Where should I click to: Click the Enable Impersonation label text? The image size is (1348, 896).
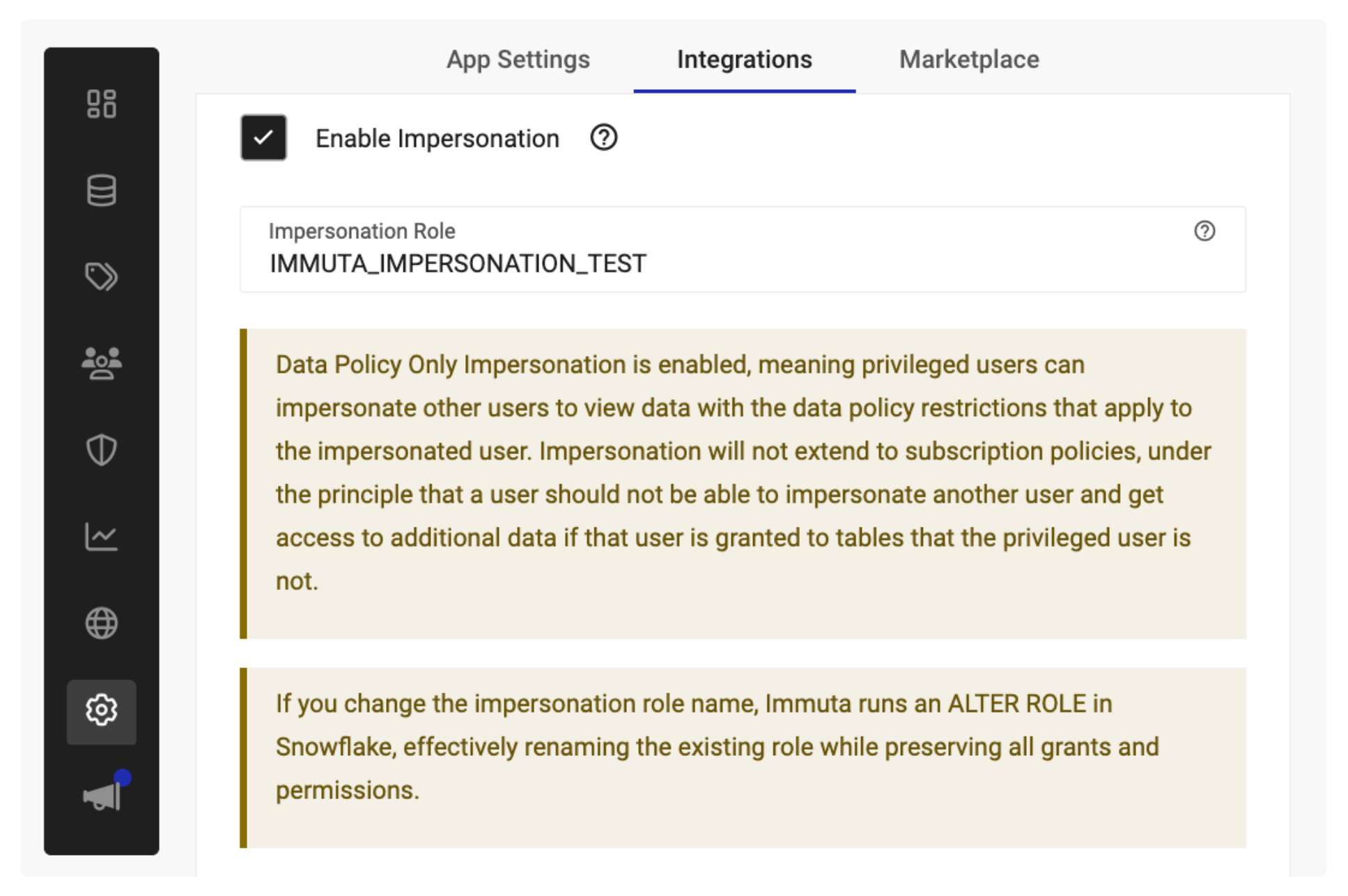[x=437, y=139]
